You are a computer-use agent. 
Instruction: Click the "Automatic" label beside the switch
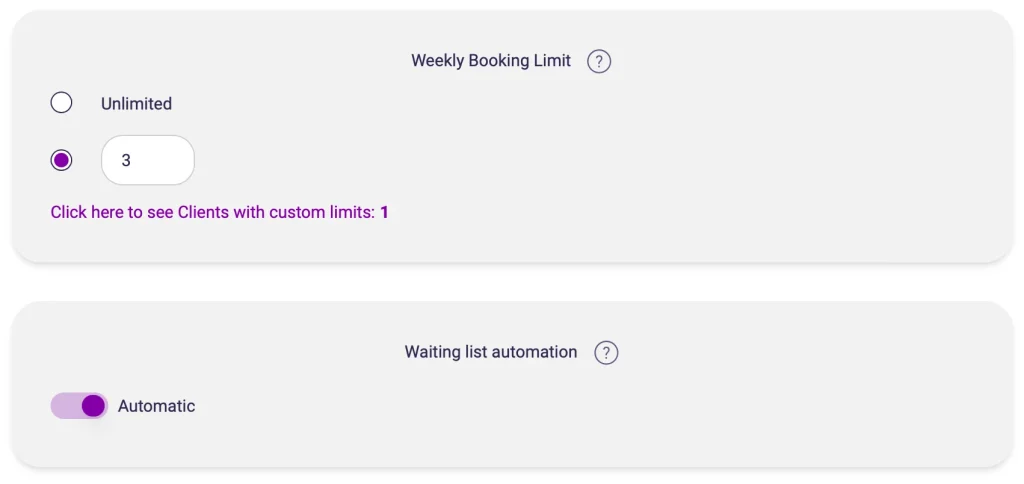tap(156, 406)
